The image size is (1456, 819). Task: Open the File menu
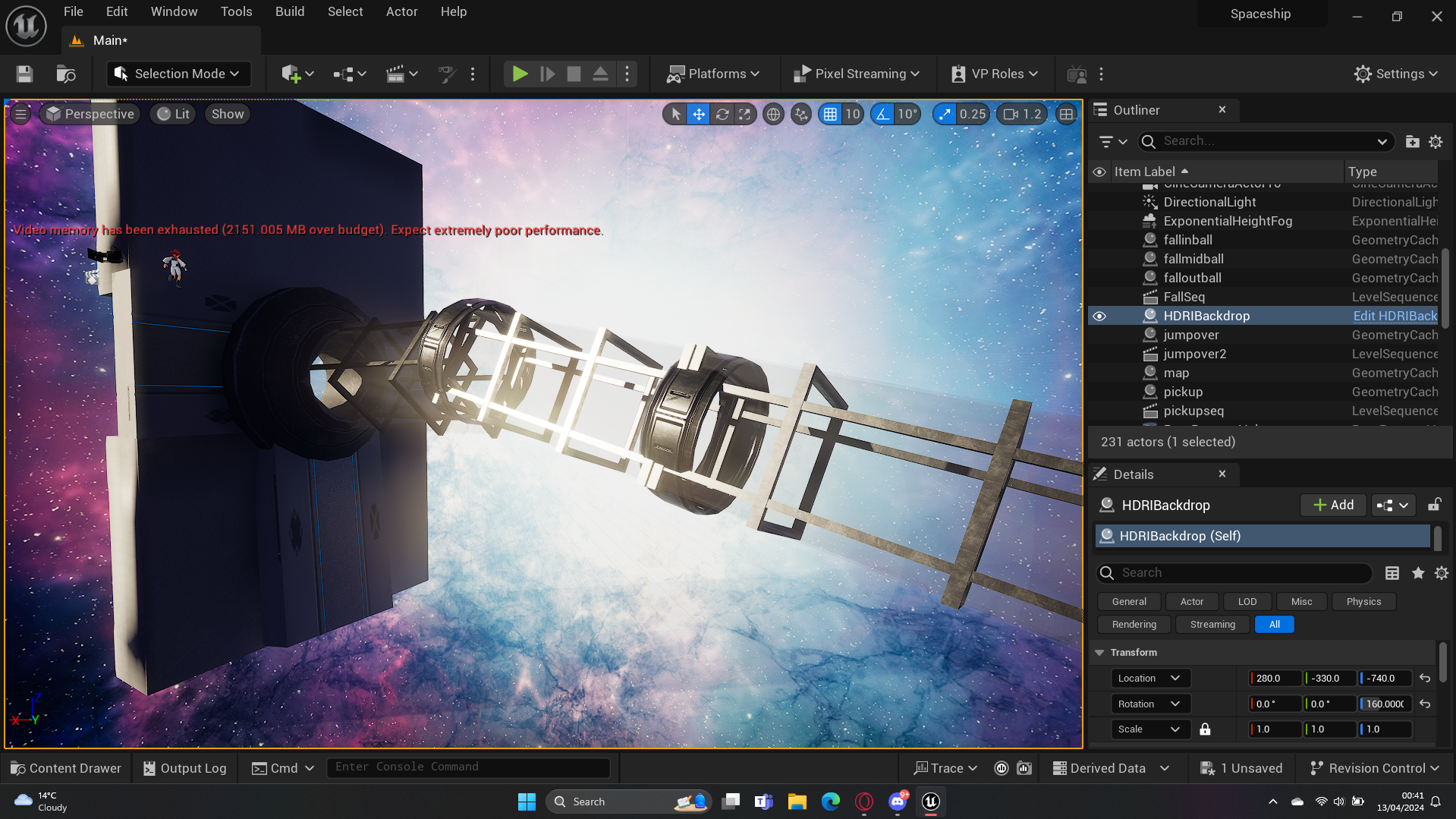tap(74, 11)
